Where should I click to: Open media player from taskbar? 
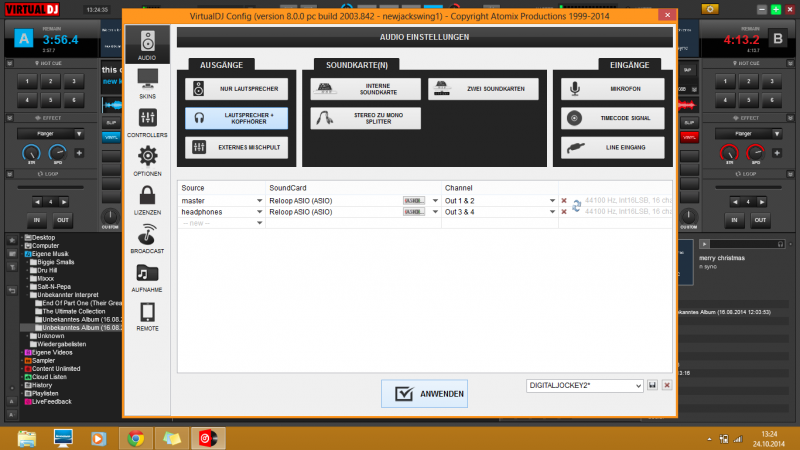pos(99,438)
